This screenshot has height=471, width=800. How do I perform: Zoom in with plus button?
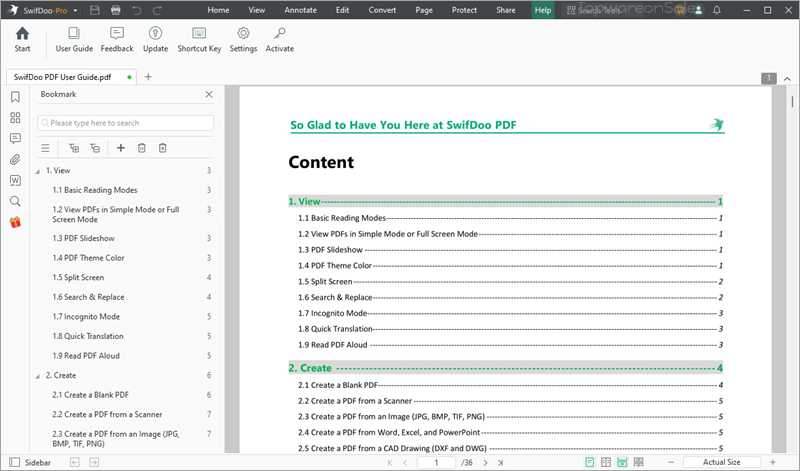coord(773,462)
